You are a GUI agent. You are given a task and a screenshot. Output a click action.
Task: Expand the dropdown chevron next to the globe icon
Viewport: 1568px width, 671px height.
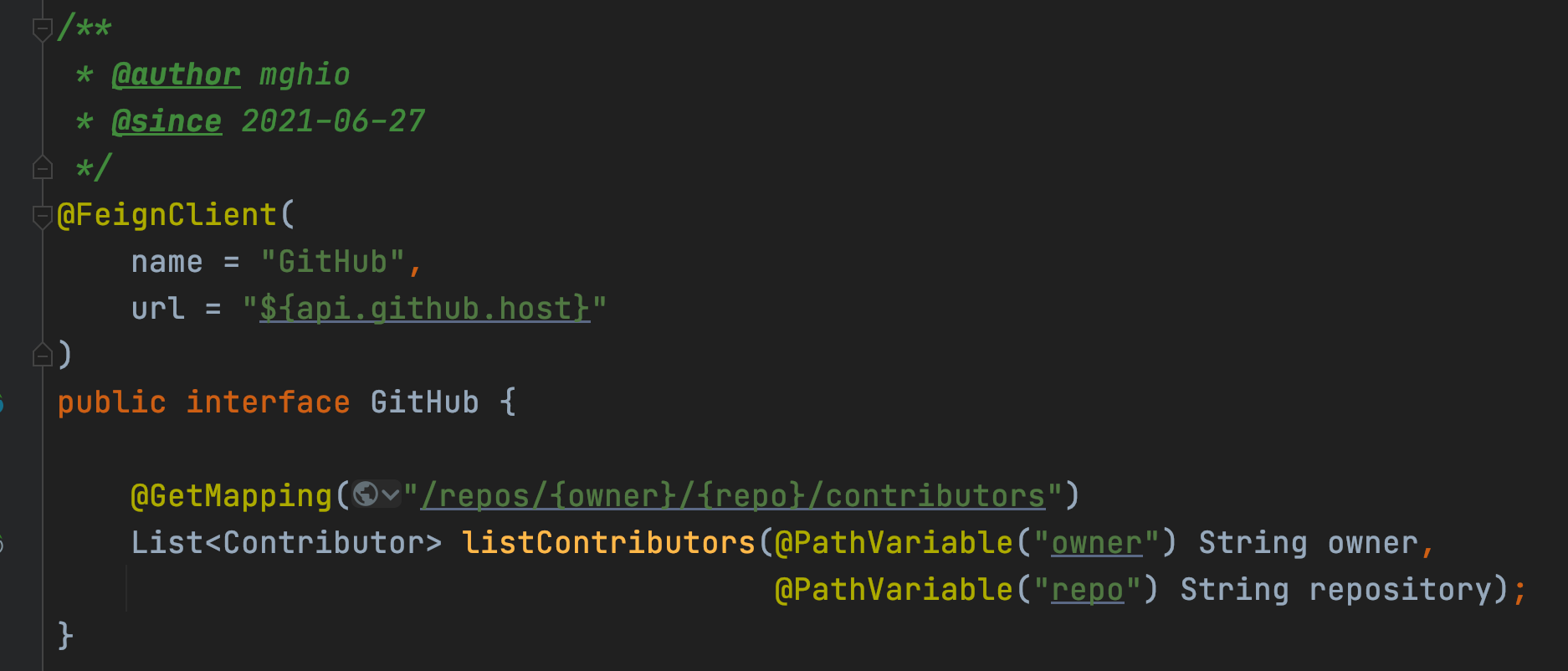[x=391, y=495]
